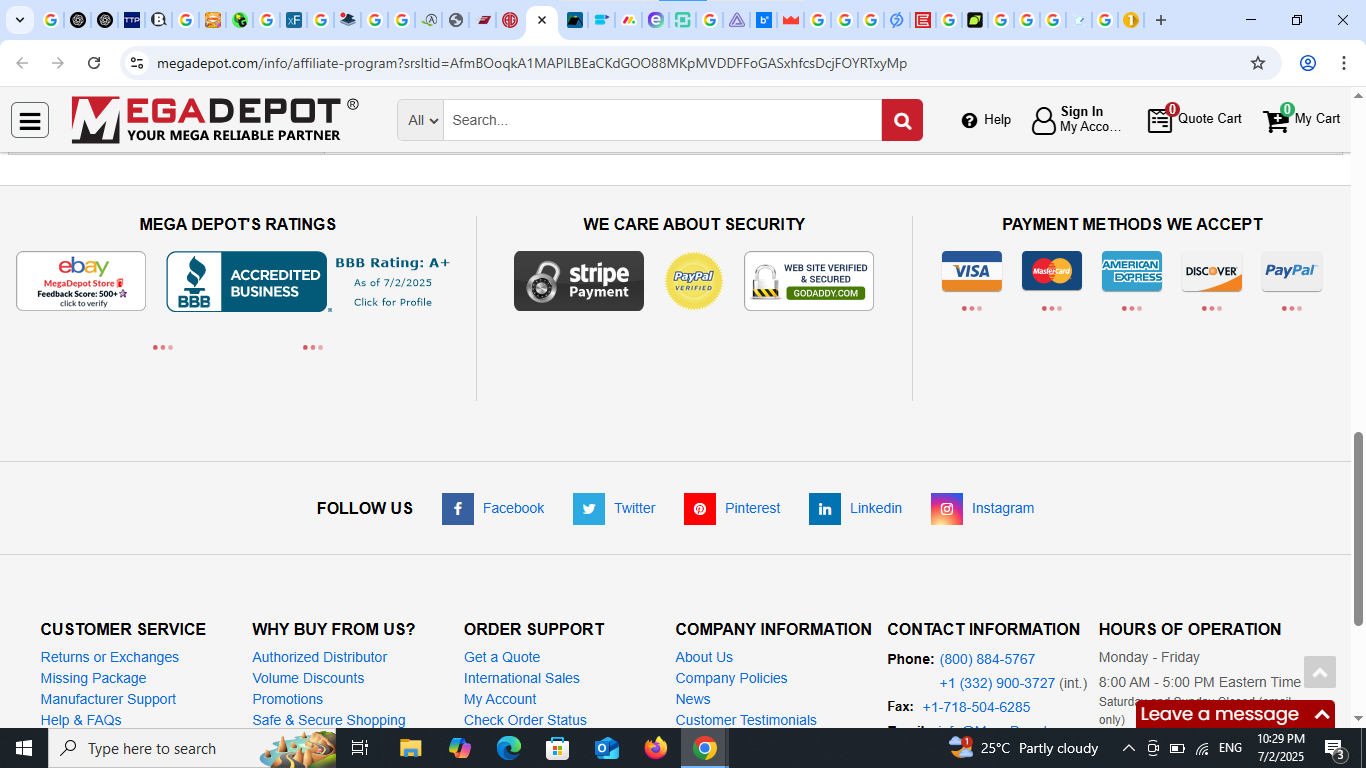Click the page vertical scrollbar thumb

[1358, 528]
